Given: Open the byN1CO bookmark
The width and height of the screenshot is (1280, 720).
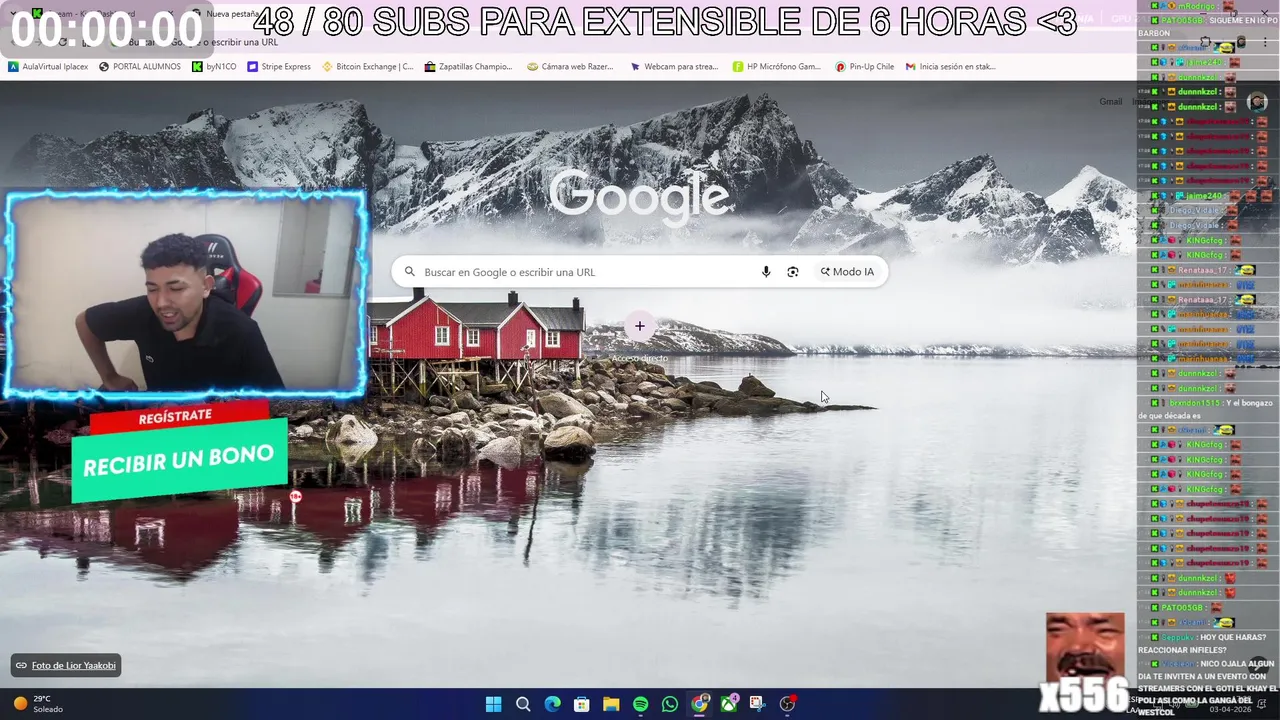Looking at the screenshot, I should [214, 67].
